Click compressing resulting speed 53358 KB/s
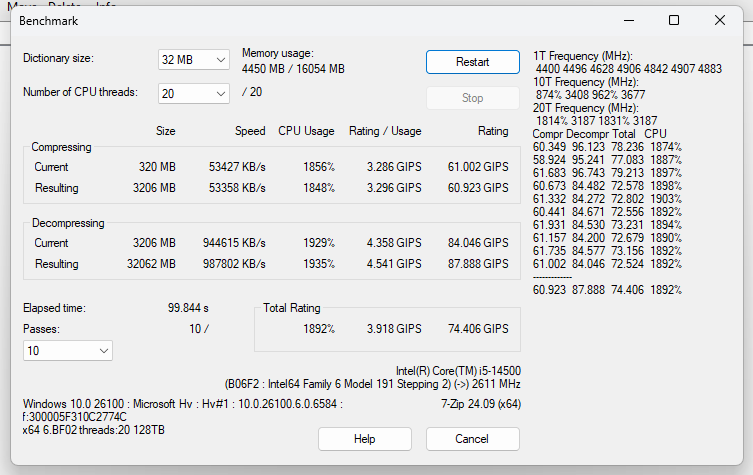 click(x=237, y=188)
